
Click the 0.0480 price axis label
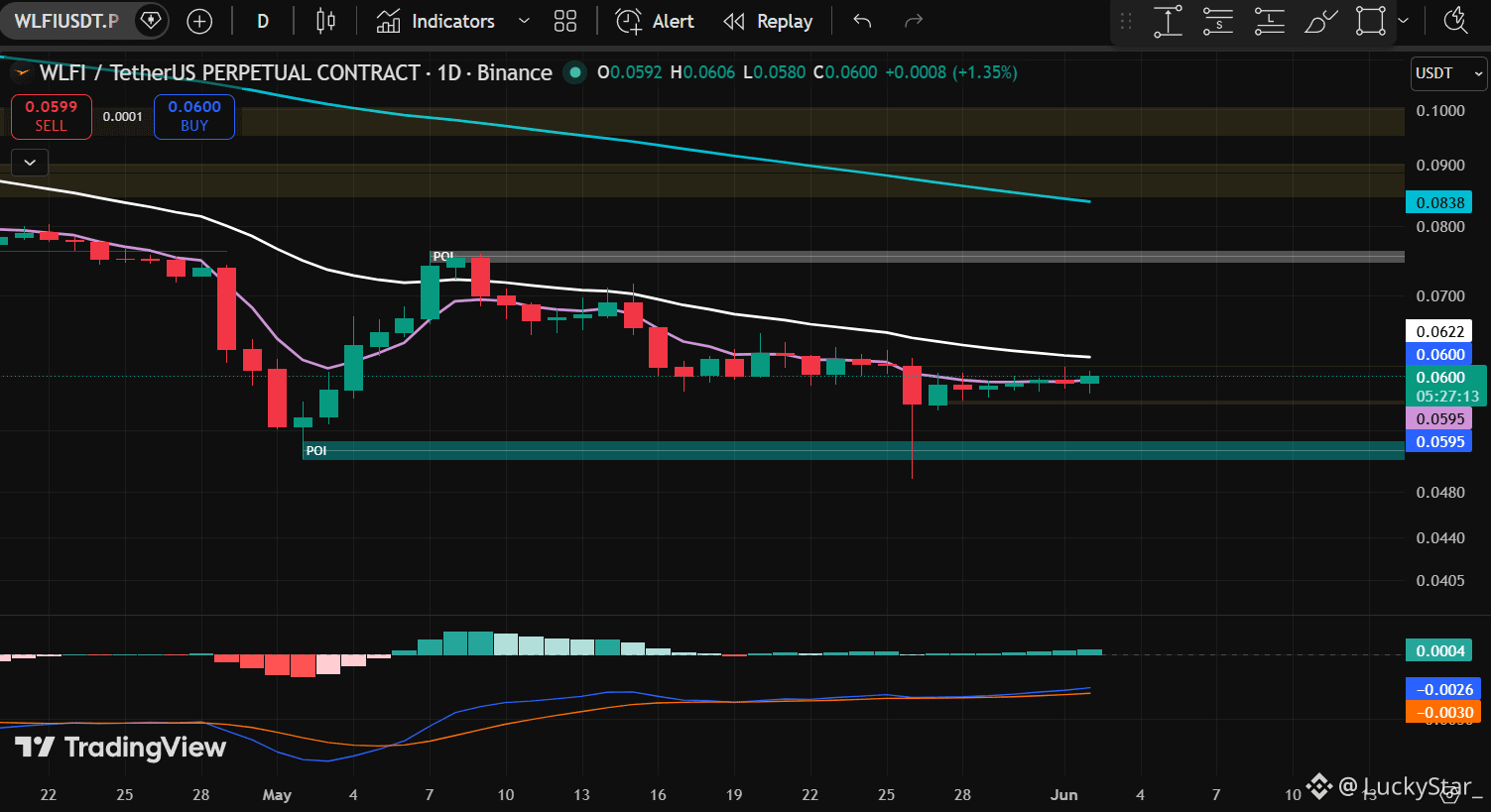[x=1440, y=492]
